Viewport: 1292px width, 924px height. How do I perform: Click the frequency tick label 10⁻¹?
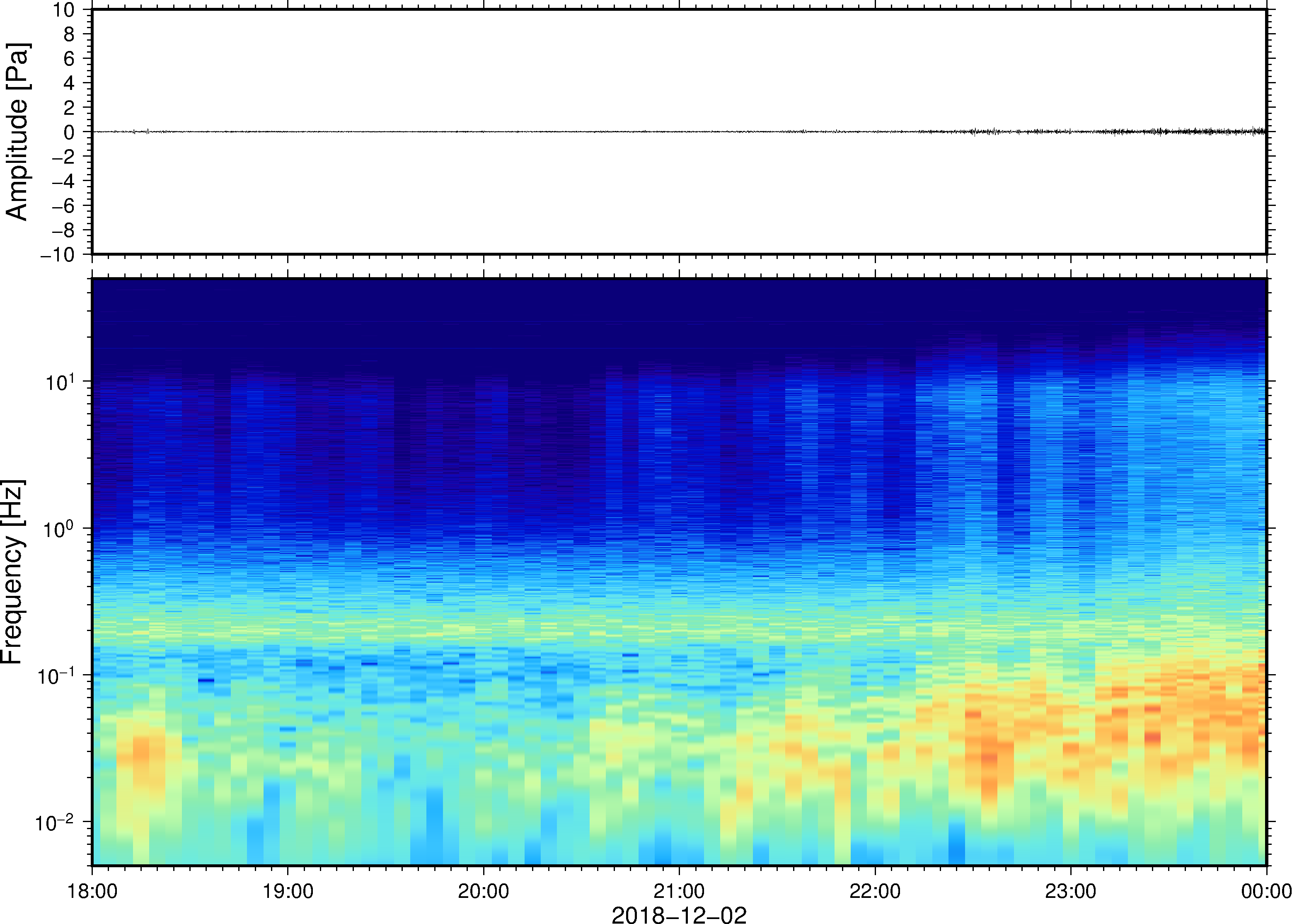click(x=56, y=675)
